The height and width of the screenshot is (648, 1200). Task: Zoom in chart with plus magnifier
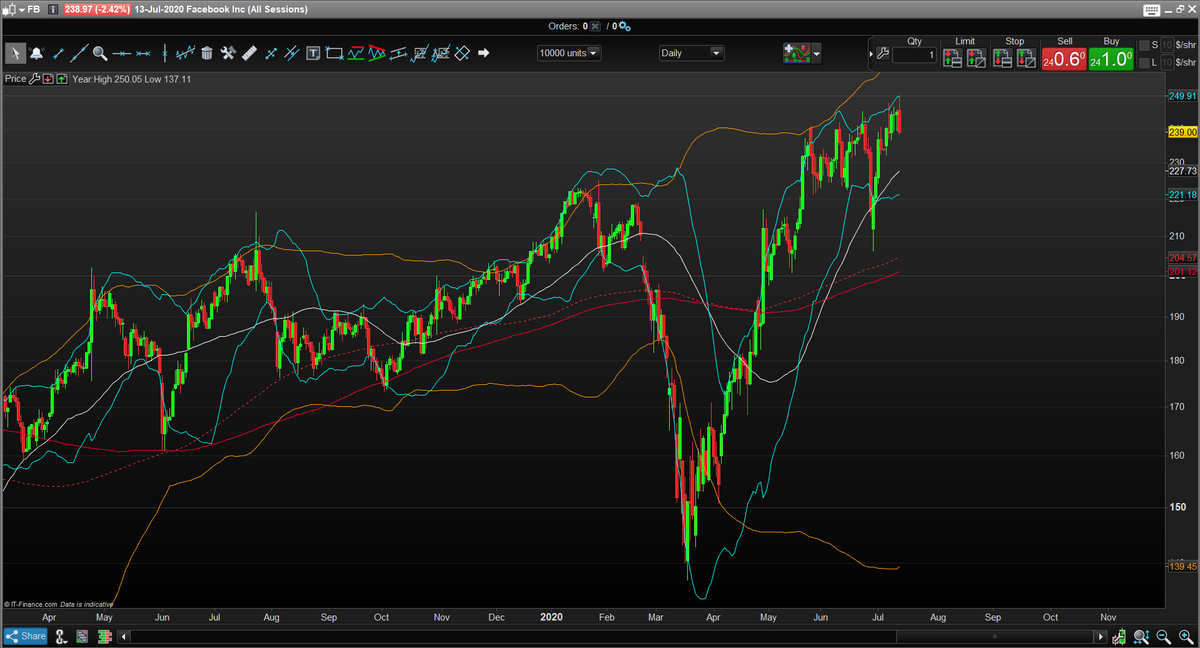1186,636
